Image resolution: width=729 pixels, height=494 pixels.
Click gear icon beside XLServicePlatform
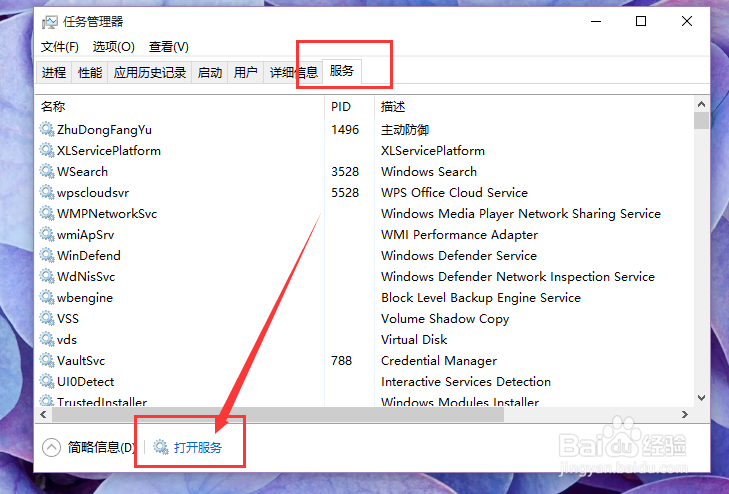[x=46, y=150]
